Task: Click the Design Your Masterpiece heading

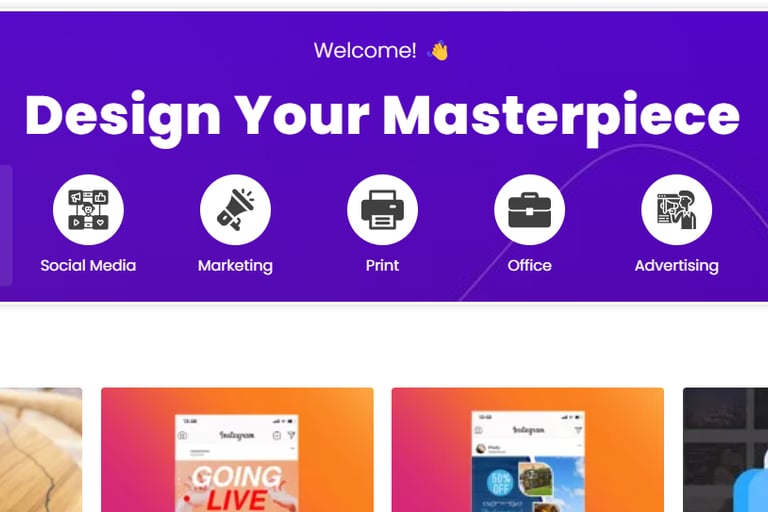Action: click(383, 116)
